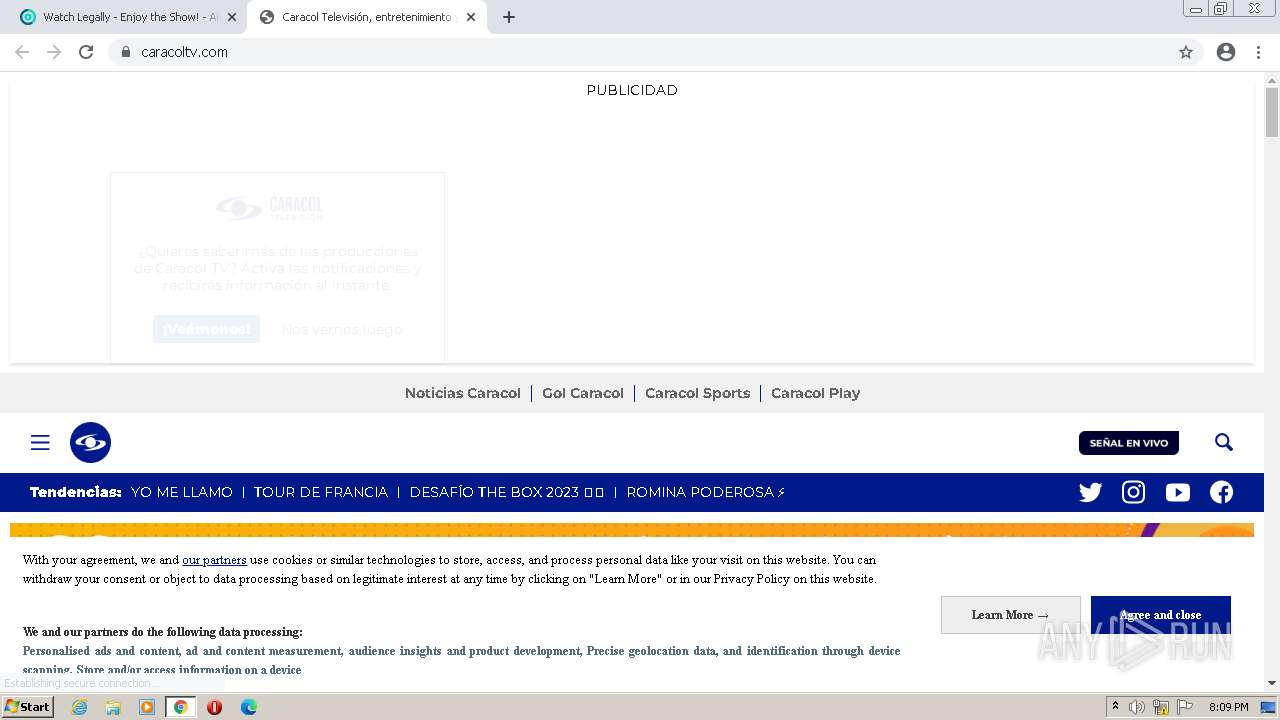Open the media player taskbar icon
Image resolution: width=1280 pixels, height=720 pixels.
147,707
